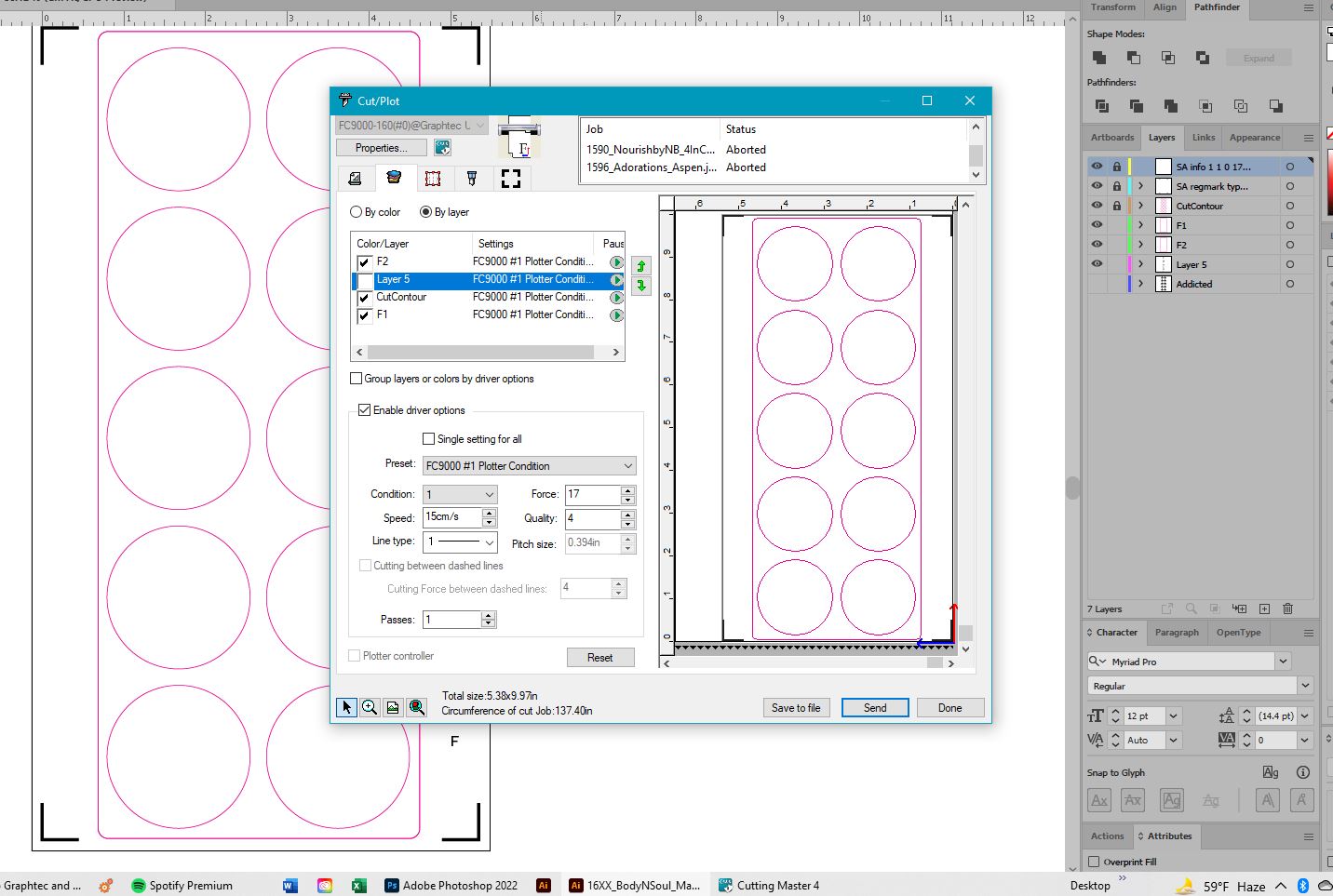This screenshot has height=896, width=1333.
Task: Switch to the Paragraph tab
Action: [x=1177, y=632]
